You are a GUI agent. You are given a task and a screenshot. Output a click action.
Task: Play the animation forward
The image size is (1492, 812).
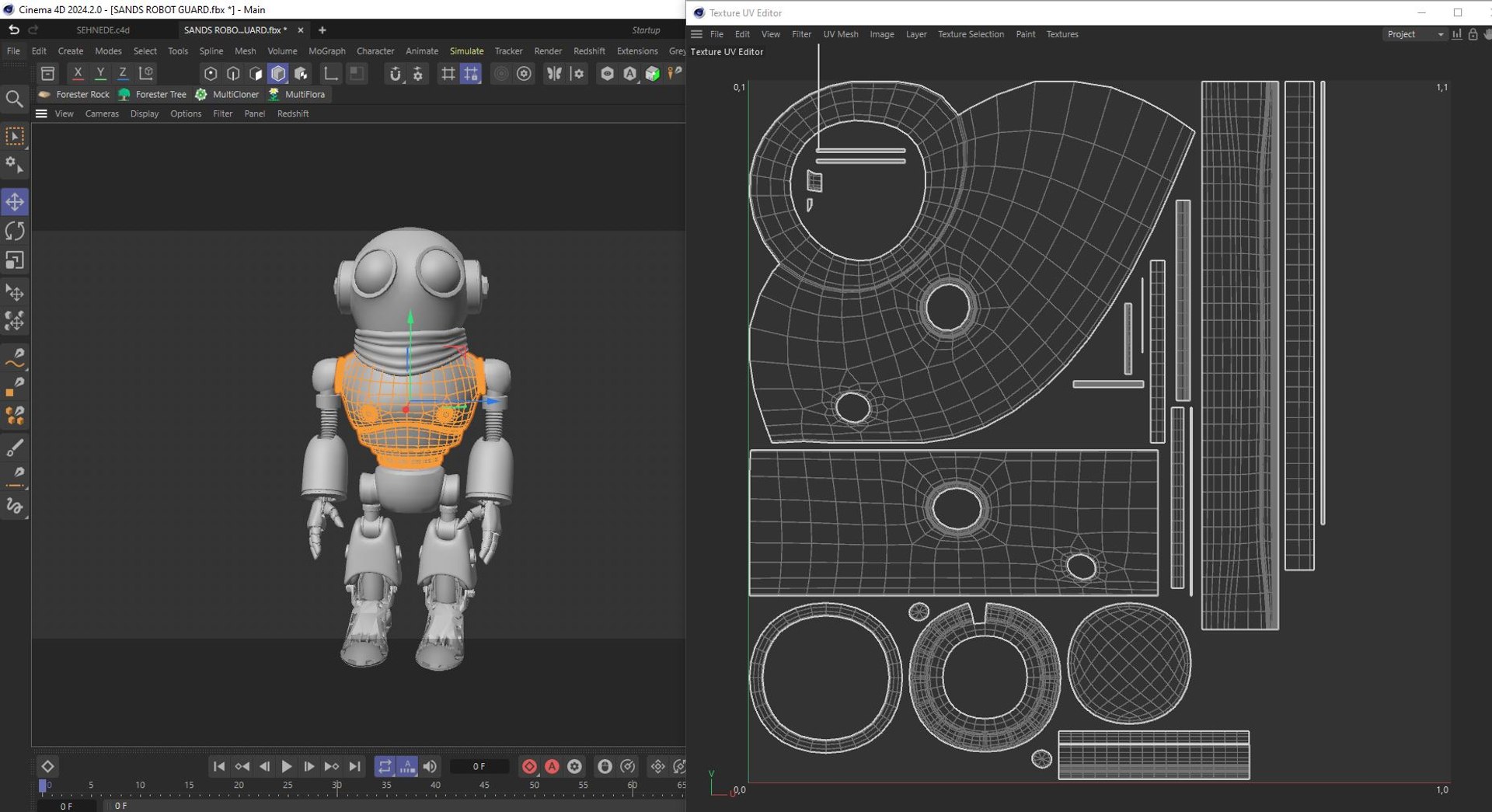(286, 766)
